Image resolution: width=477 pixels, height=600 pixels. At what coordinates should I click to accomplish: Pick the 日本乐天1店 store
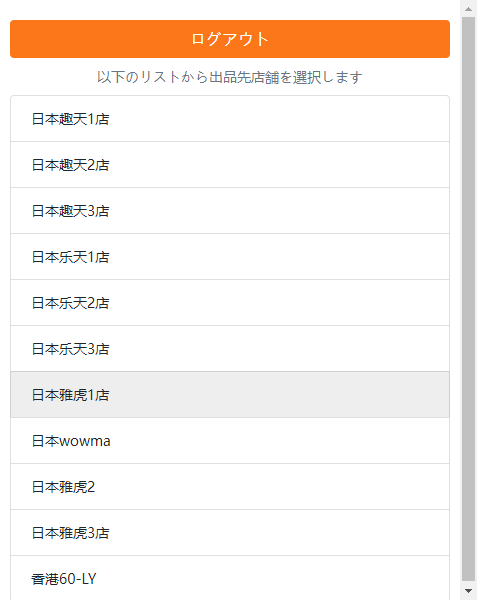click(230, 257)
